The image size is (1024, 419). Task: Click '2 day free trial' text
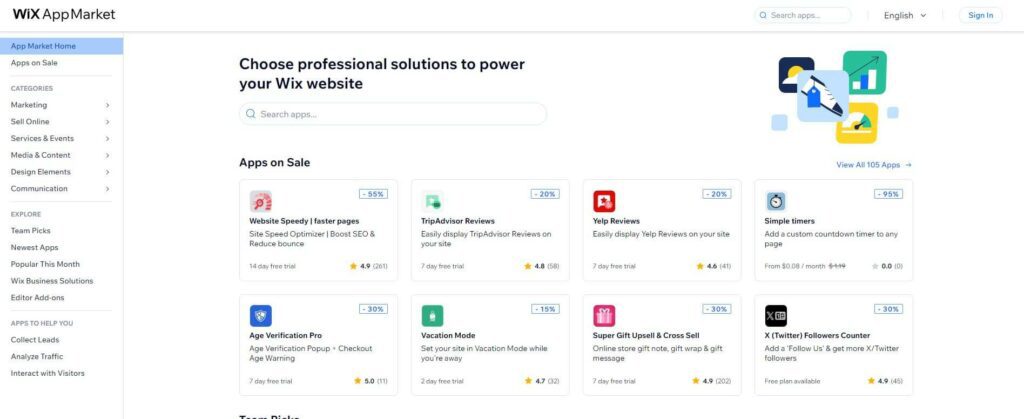point(442,381)
